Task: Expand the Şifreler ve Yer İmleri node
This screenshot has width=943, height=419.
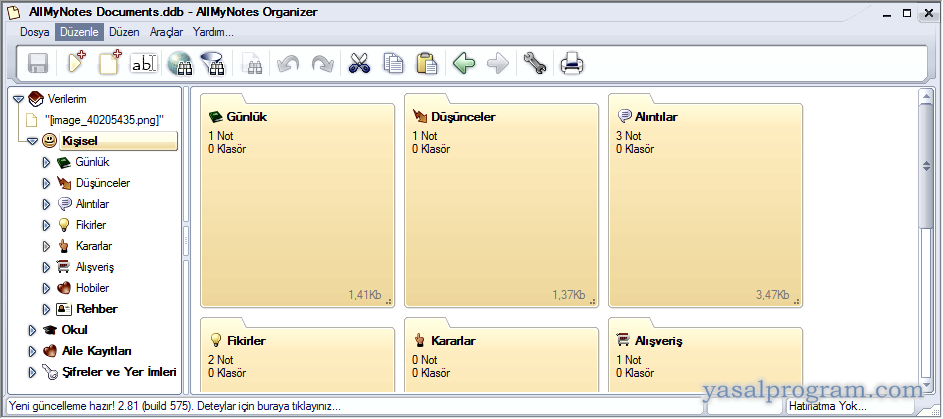Action: tap(32, 372)
